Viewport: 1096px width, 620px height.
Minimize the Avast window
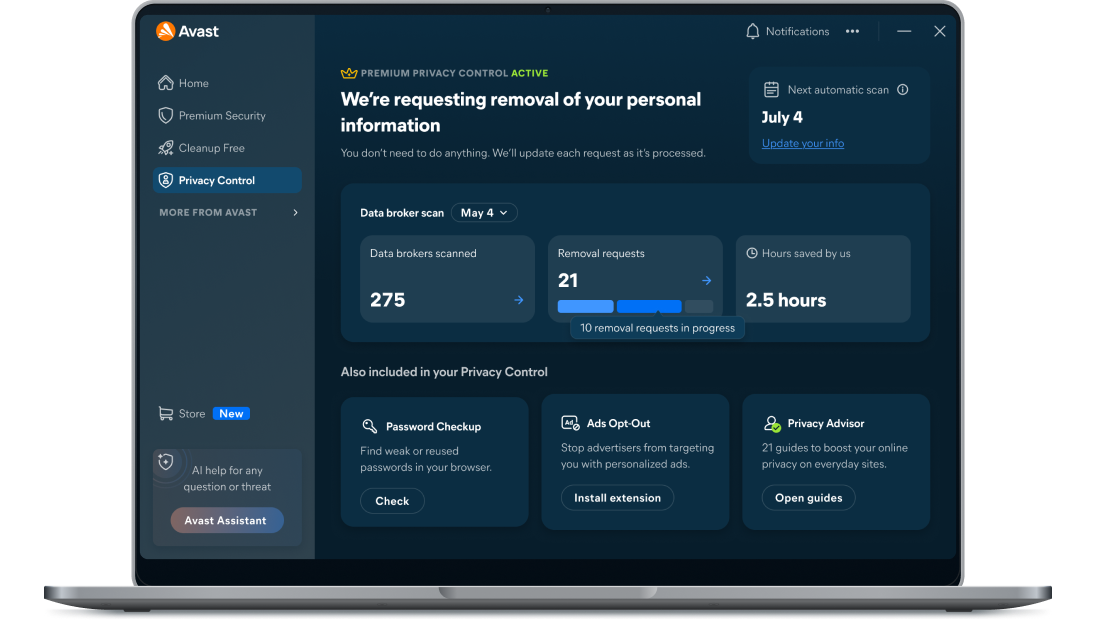click(x=904, y=31)
